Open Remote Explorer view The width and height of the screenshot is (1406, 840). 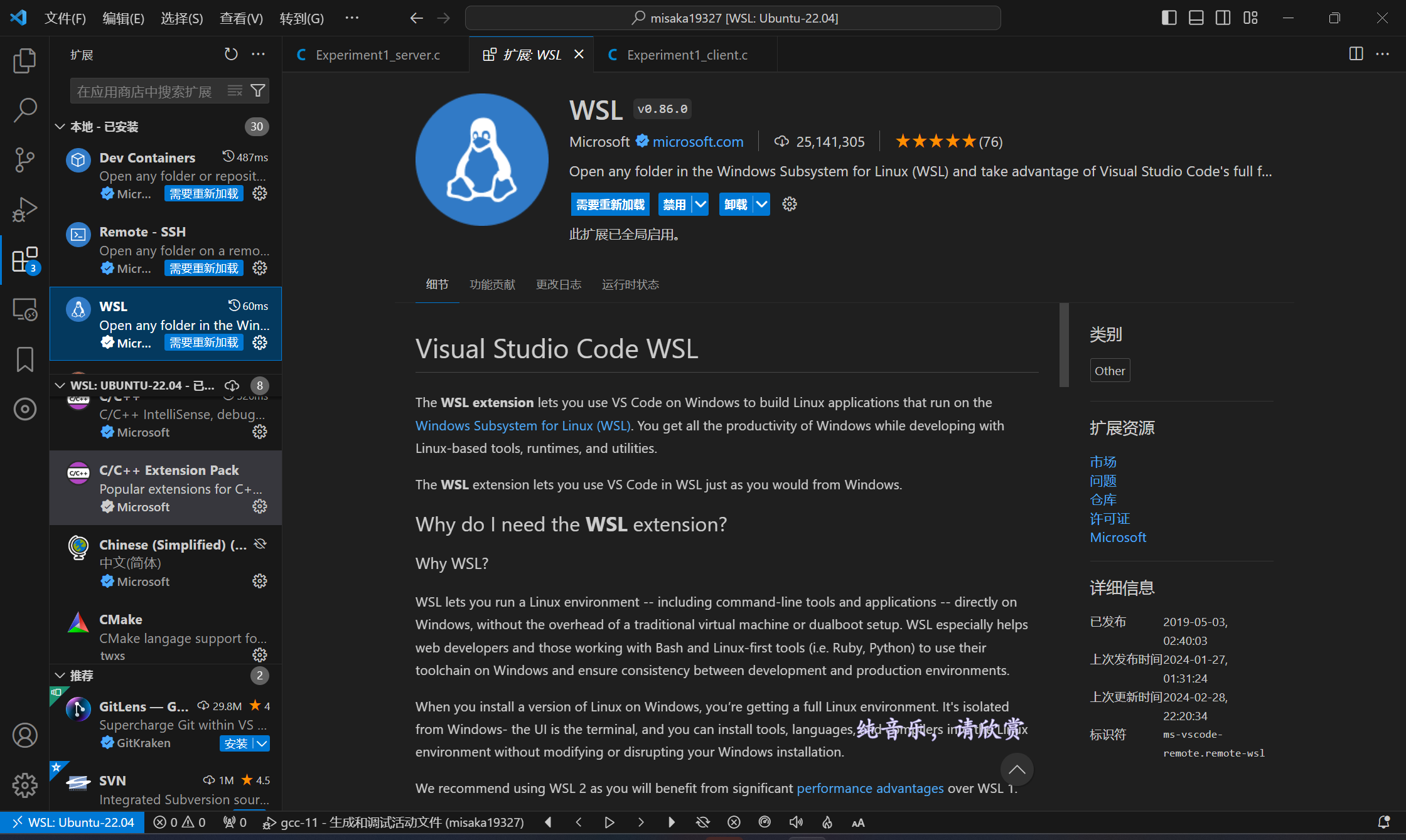tap(24, 309)
